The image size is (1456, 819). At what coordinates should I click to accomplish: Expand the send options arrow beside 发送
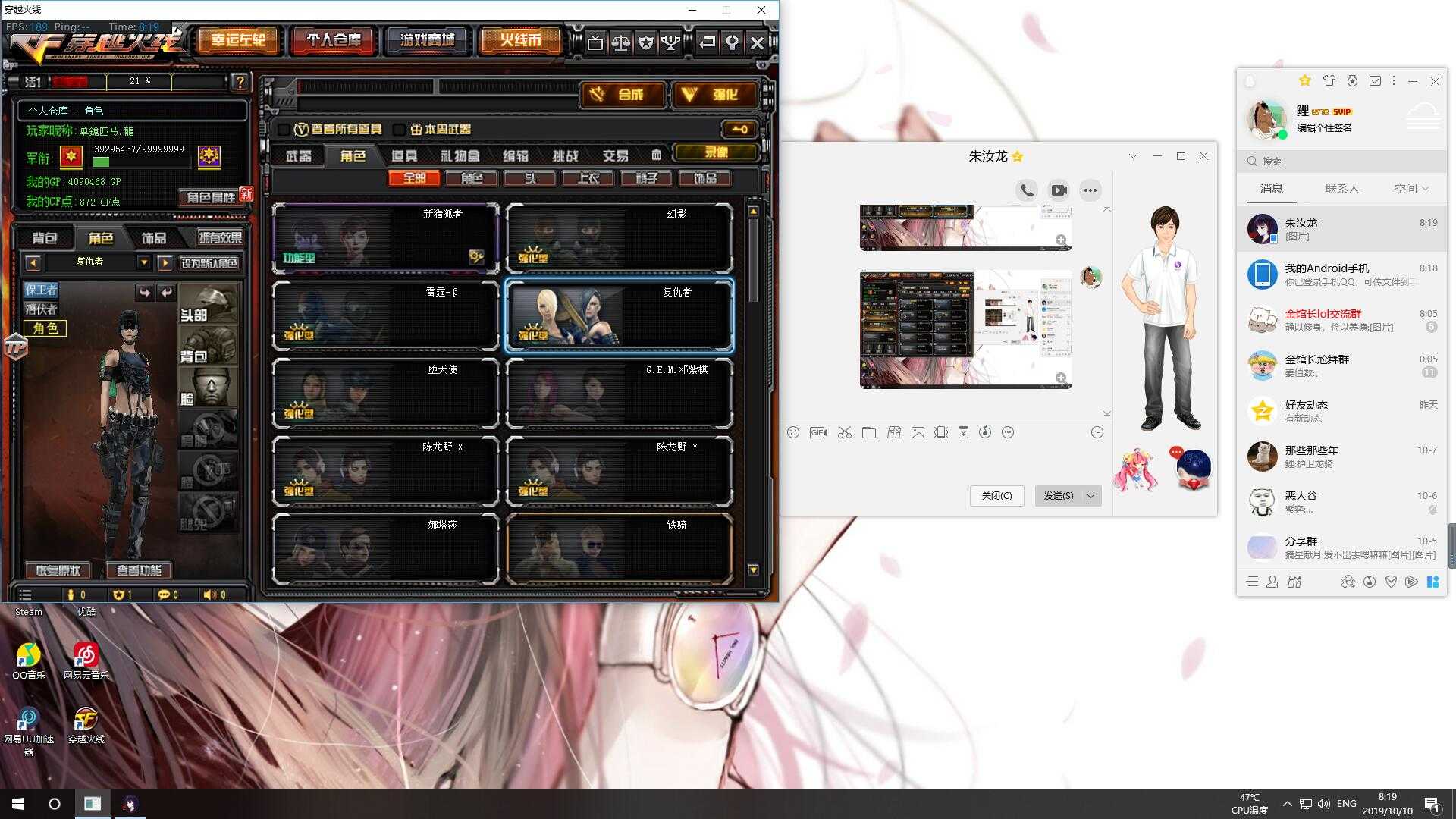[1091, 496]
